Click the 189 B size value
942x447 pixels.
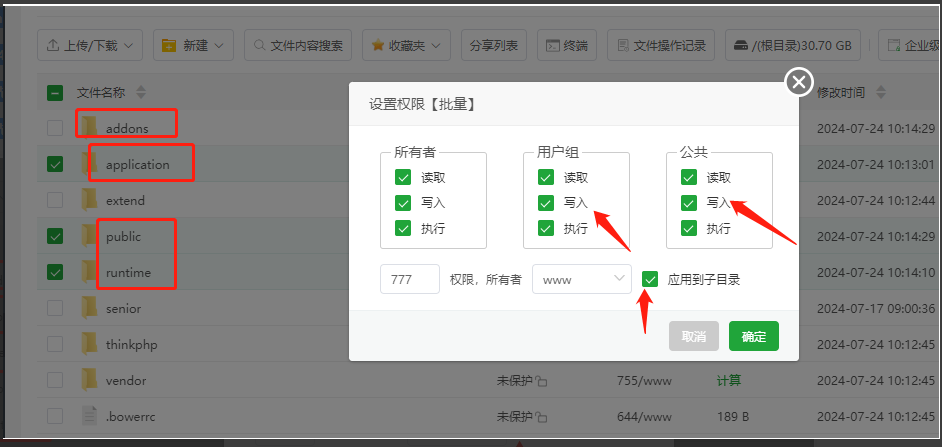[x=733, y=416]
